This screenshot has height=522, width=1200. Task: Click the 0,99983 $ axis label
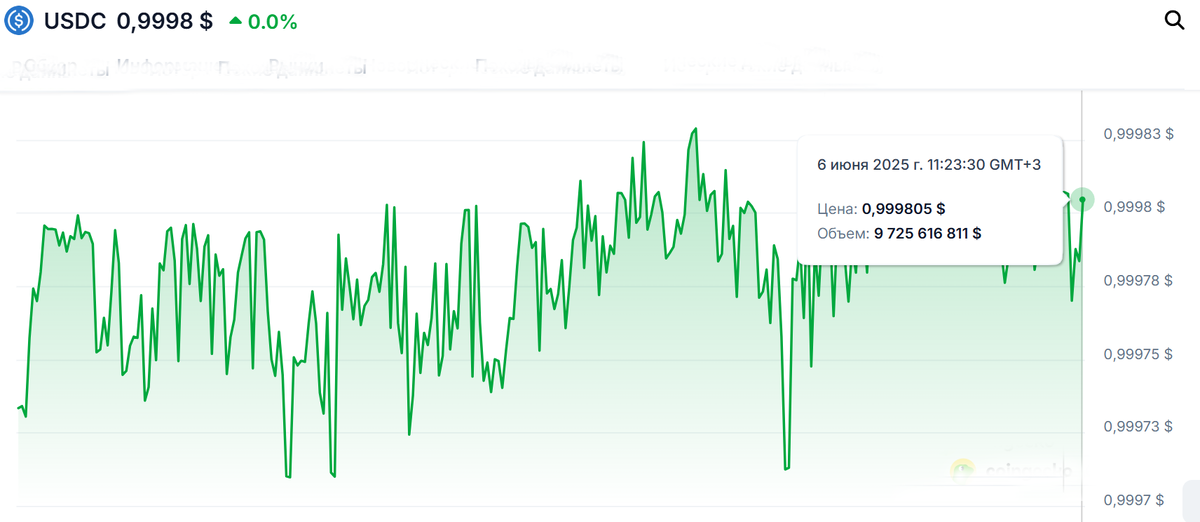(x=1139, y=134)
